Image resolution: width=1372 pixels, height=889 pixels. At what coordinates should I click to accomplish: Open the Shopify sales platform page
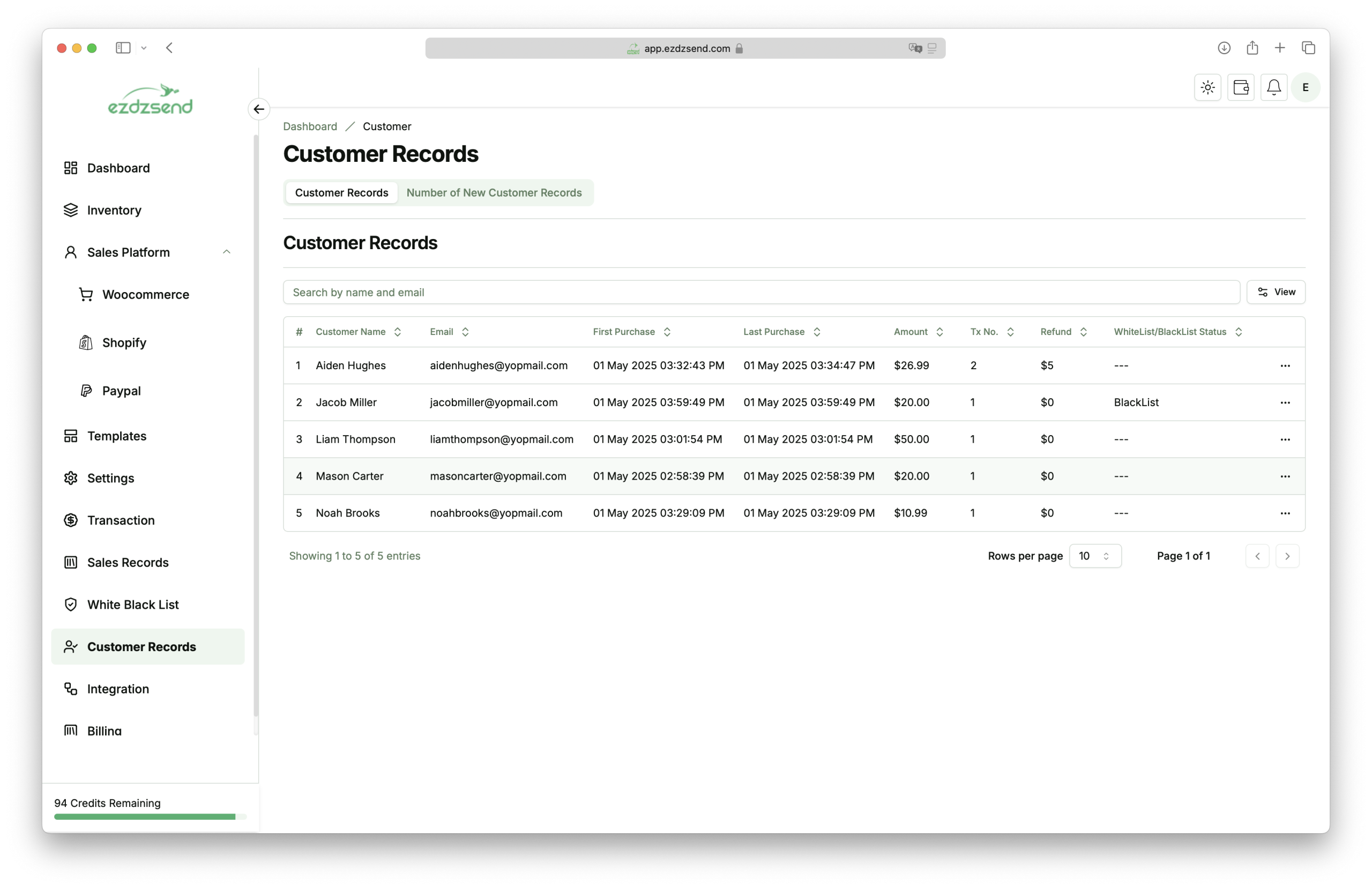click(124, 342)
